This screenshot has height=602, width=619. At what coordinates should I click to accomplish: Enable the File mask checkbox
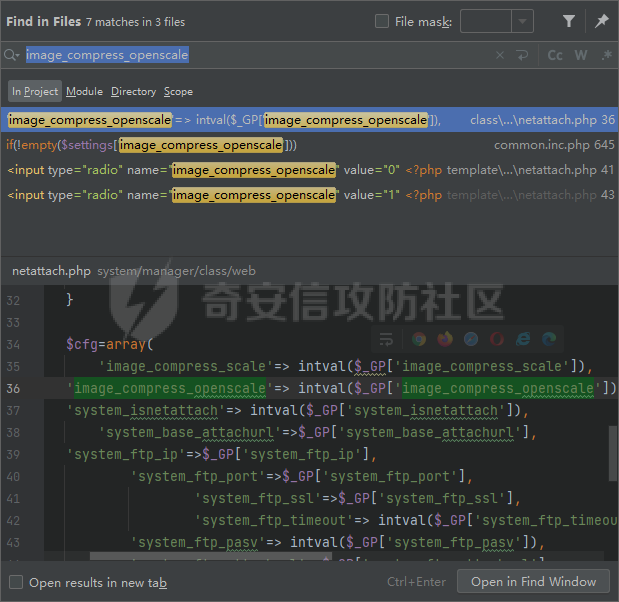[x=382, y=21]
